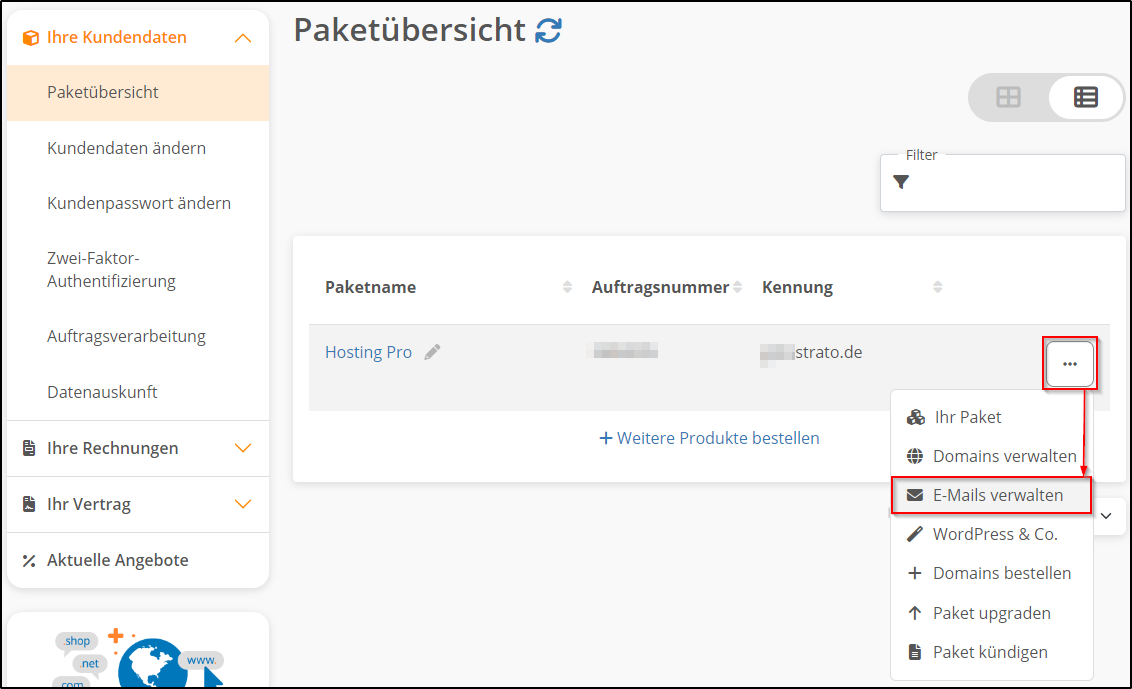Click the globe icon for Domains verwalten

click(913, 455)
